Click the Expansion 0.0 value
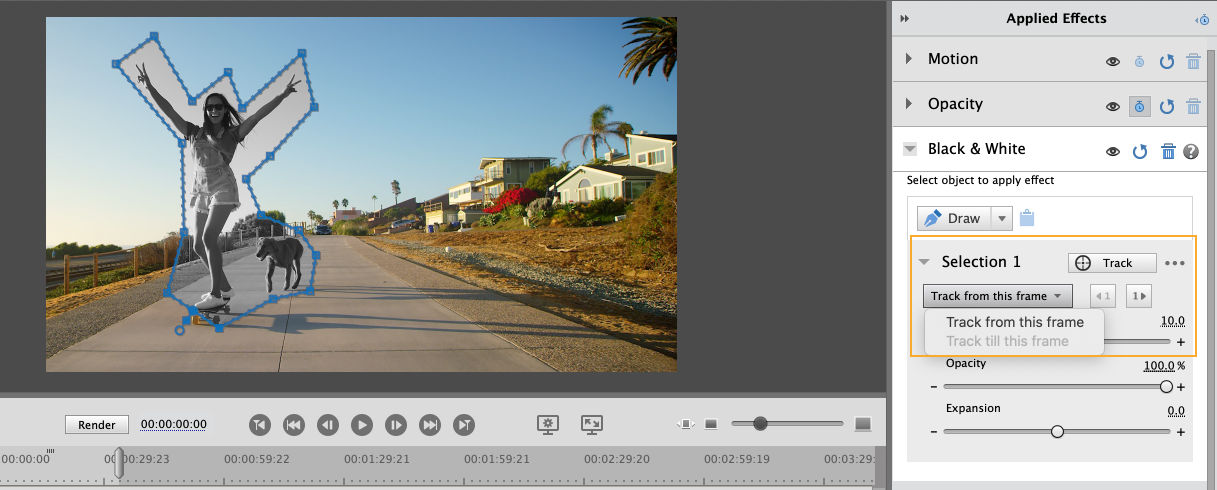Screen dimensions: 1217x490 pyautogui.click(x=1176, y=411)
